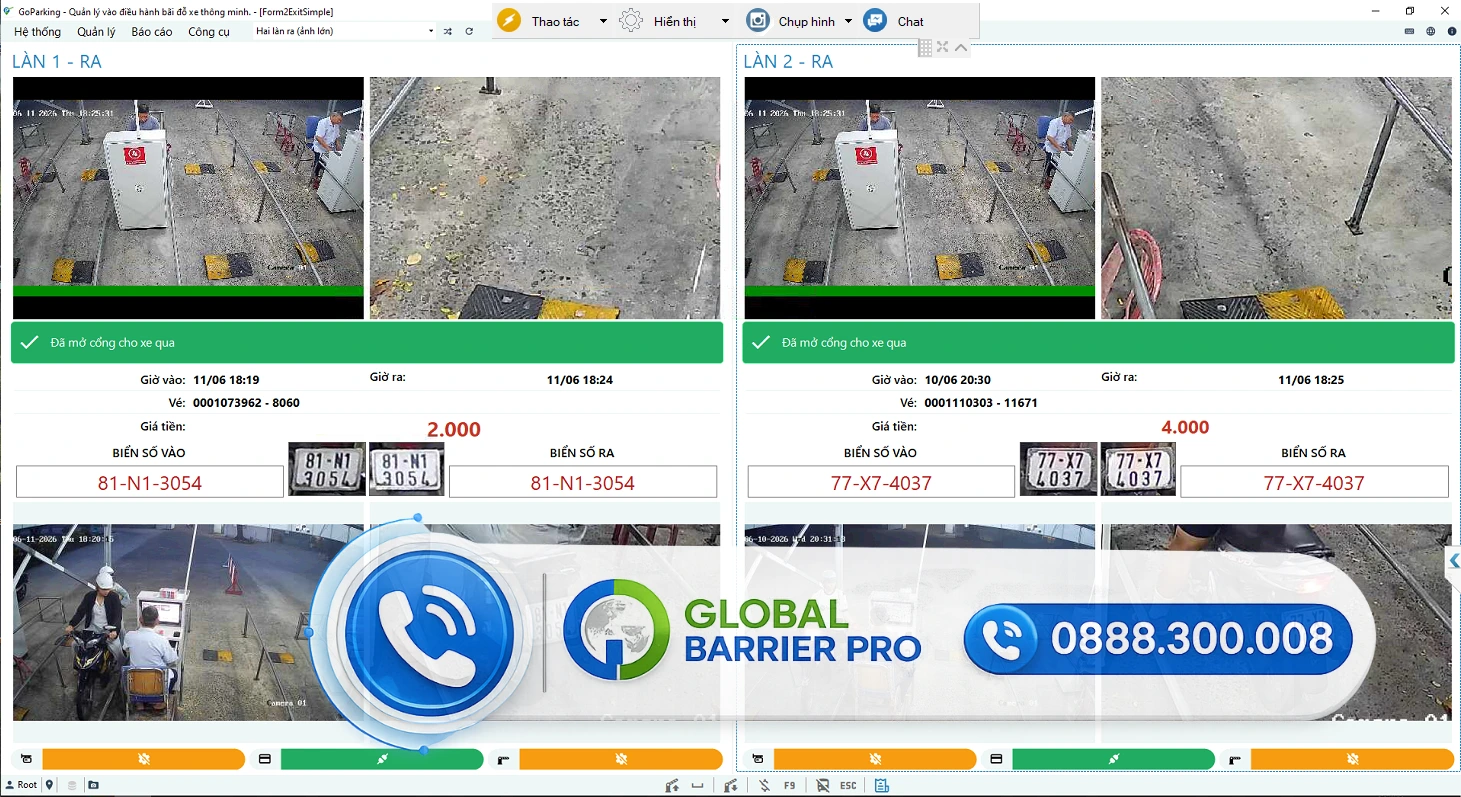1461x797 pixels.
Task: Click the Làn 1 entry plate thumbnail 81-N1
Action: (326, 469)
